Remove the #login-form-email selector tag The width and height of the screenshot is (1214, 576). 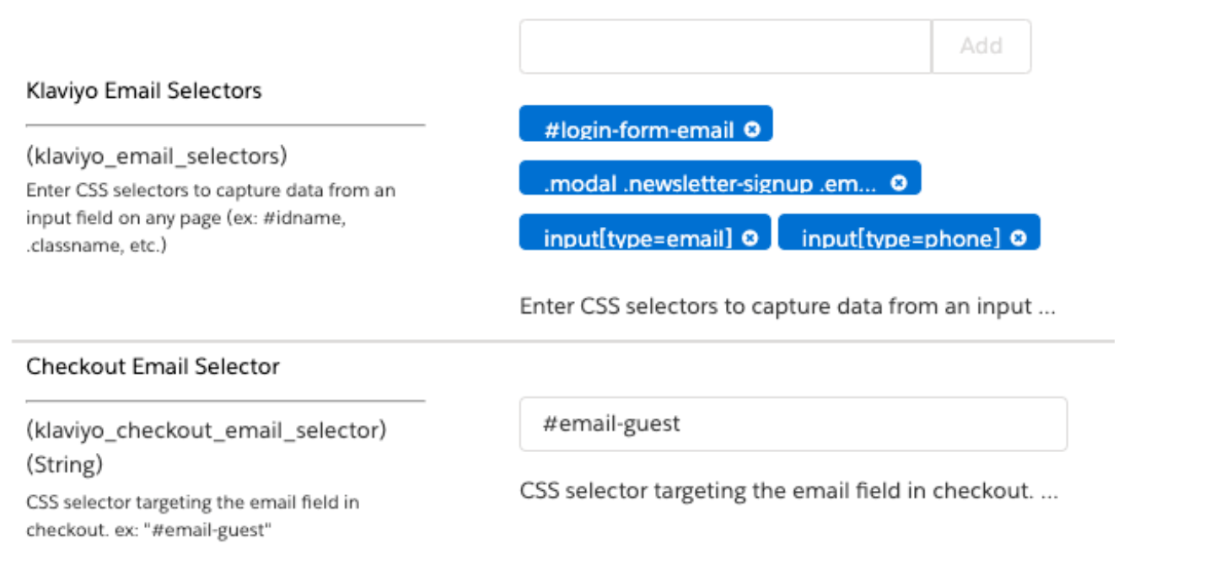point(753,130)
